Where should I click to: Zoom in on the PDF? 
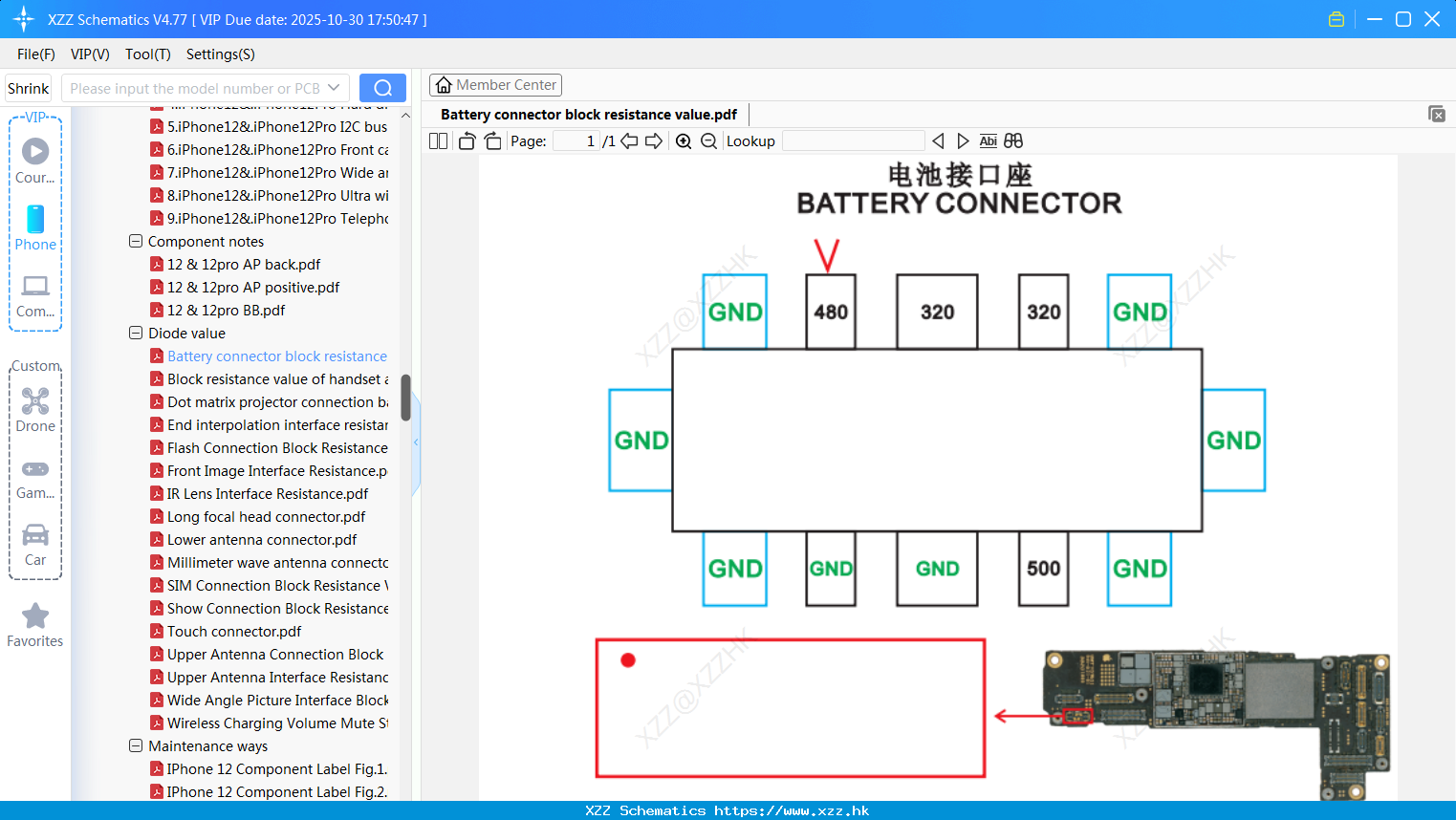click(684, 140)
